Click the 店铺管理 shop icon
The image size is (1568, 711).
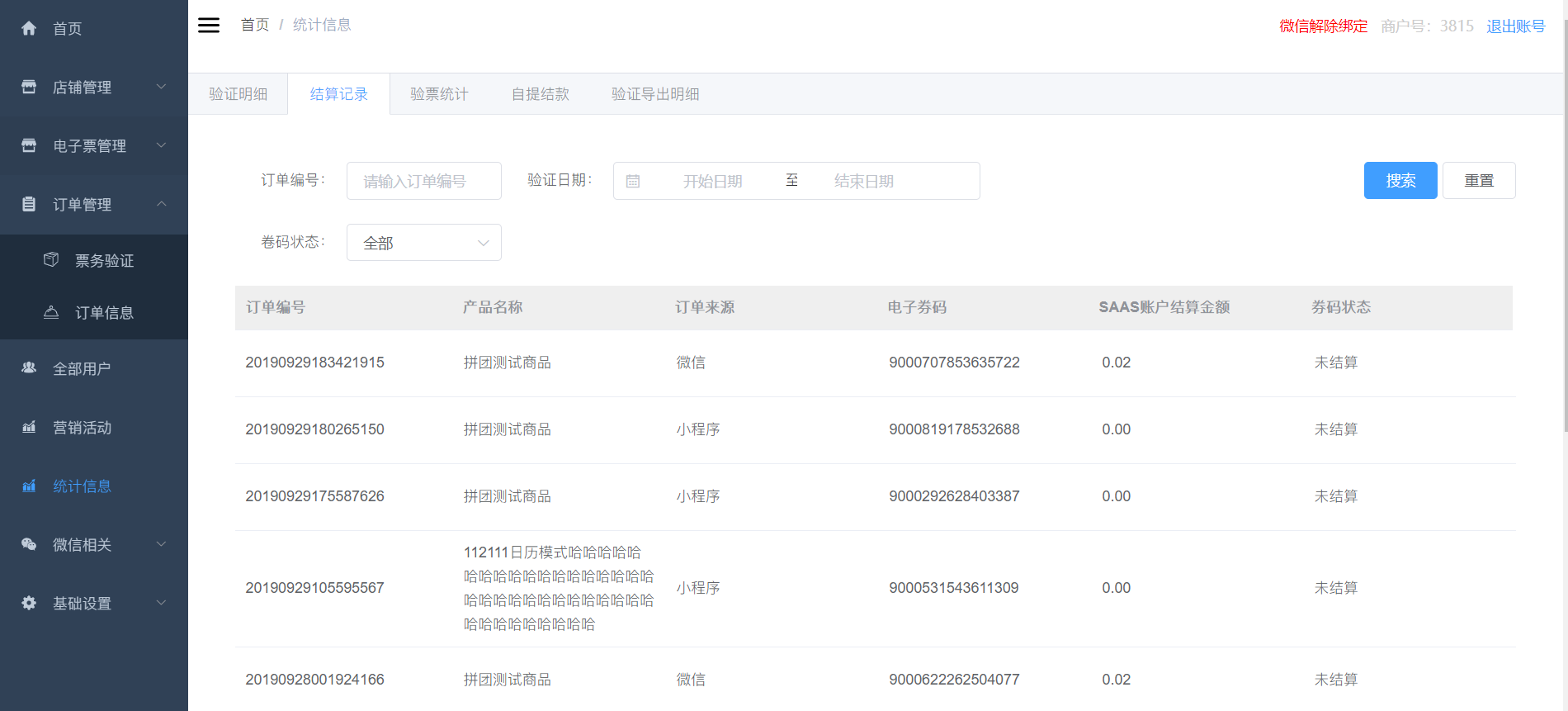pyautogui.click(x=29, y=88)
